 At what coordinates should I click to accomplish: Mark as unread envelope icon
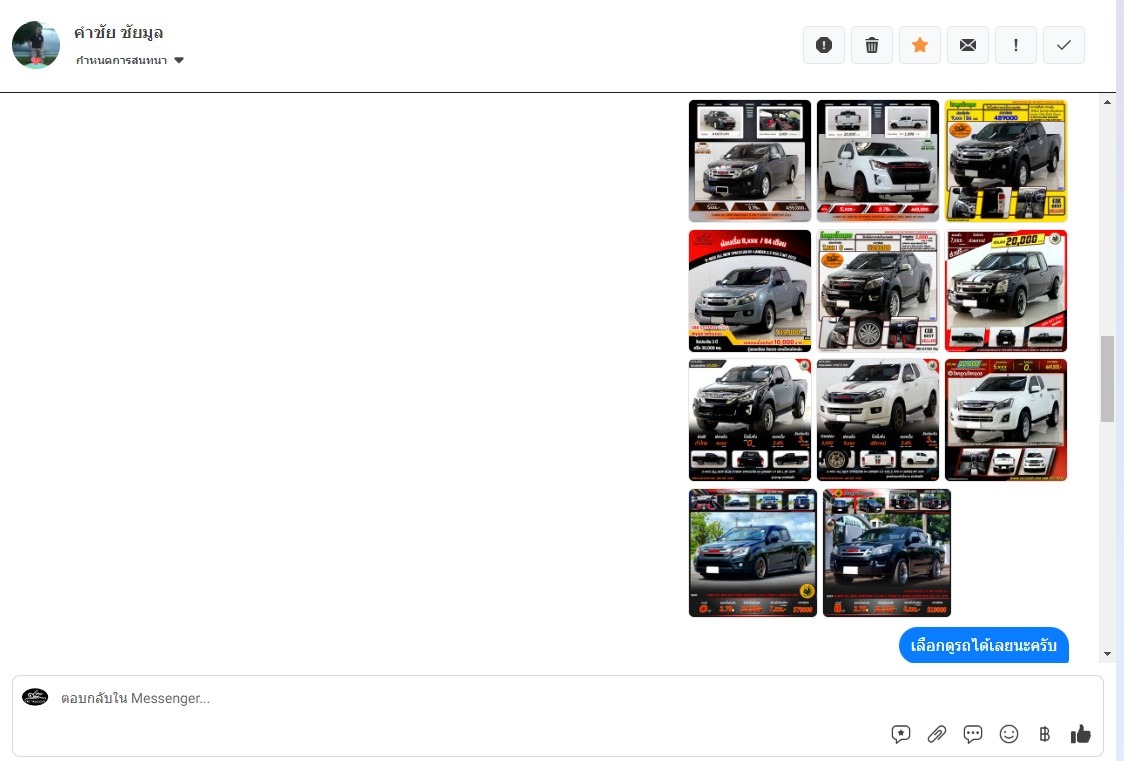[968, 45]
